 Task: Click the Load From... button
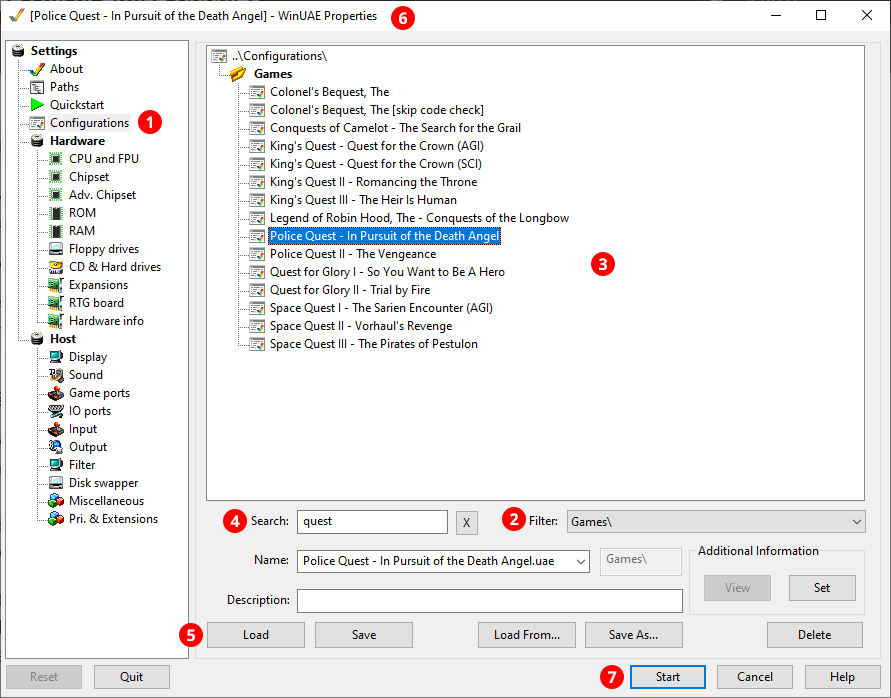(527, 635)
